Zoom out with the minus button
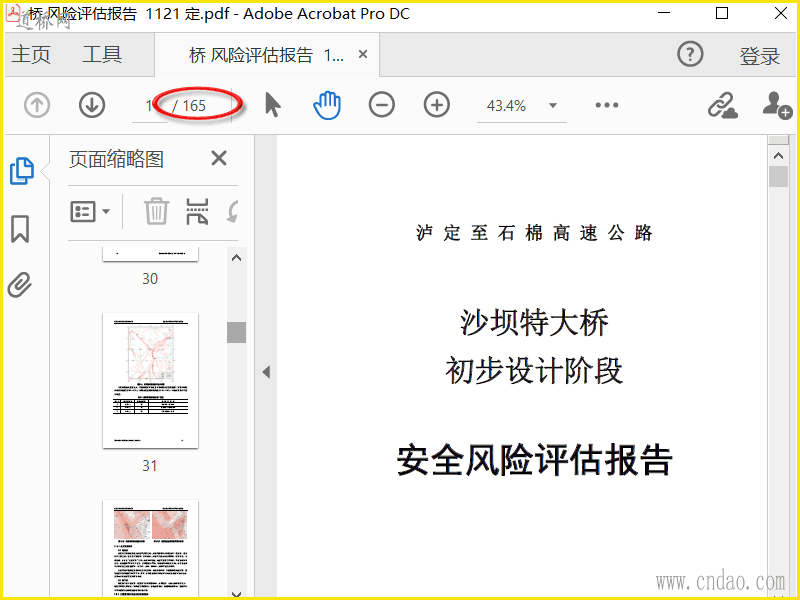Image resolution: width=800 pixels, height=600 pixels. pos(382,105)
